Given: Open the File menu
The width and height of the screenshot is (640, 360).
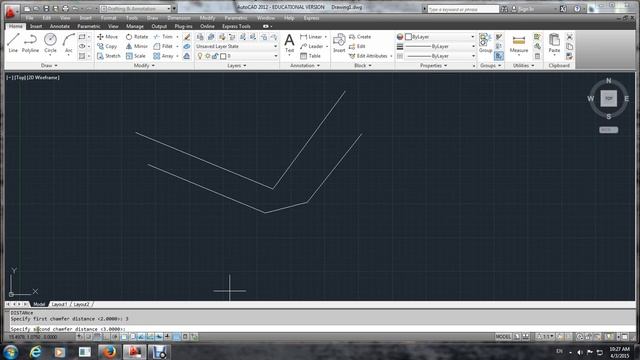Looking at the screenshot, I should 30,18.
